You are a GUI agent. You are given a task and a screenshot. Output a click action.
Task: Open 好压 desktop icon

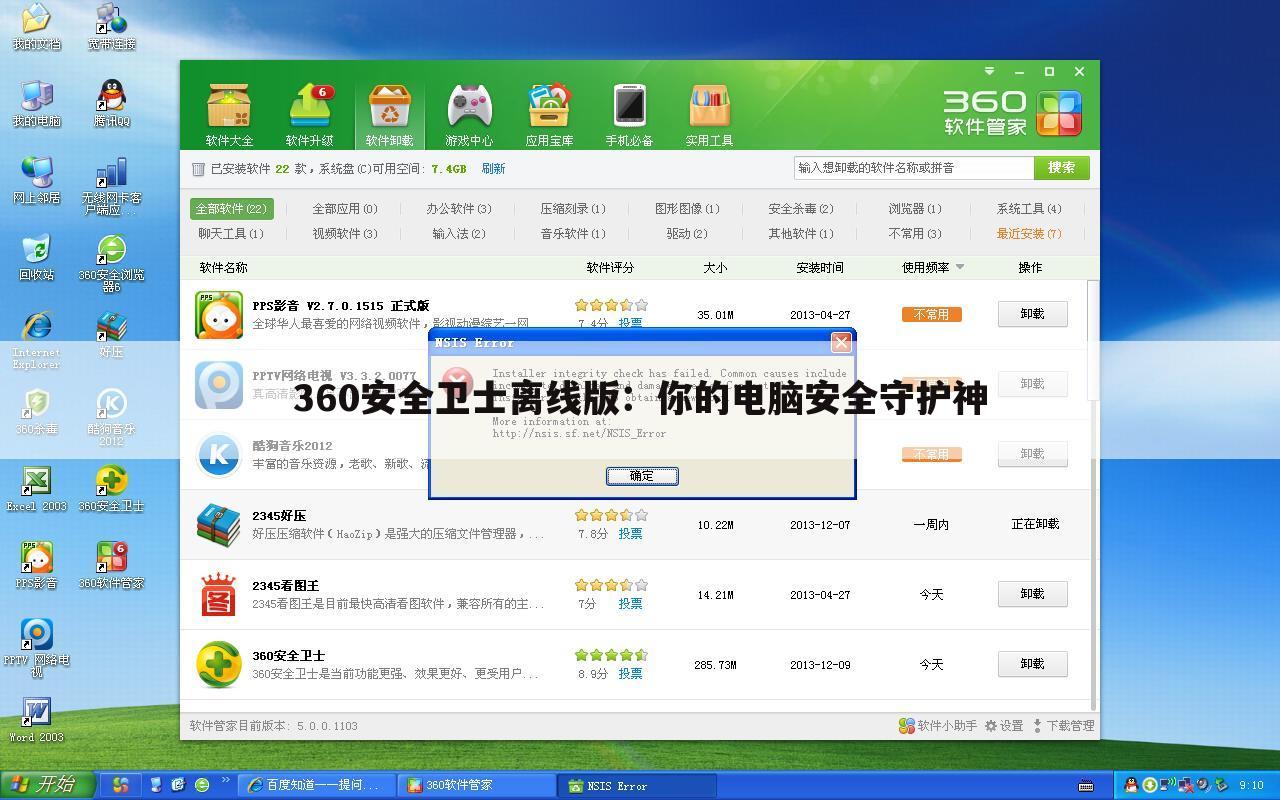112,335
